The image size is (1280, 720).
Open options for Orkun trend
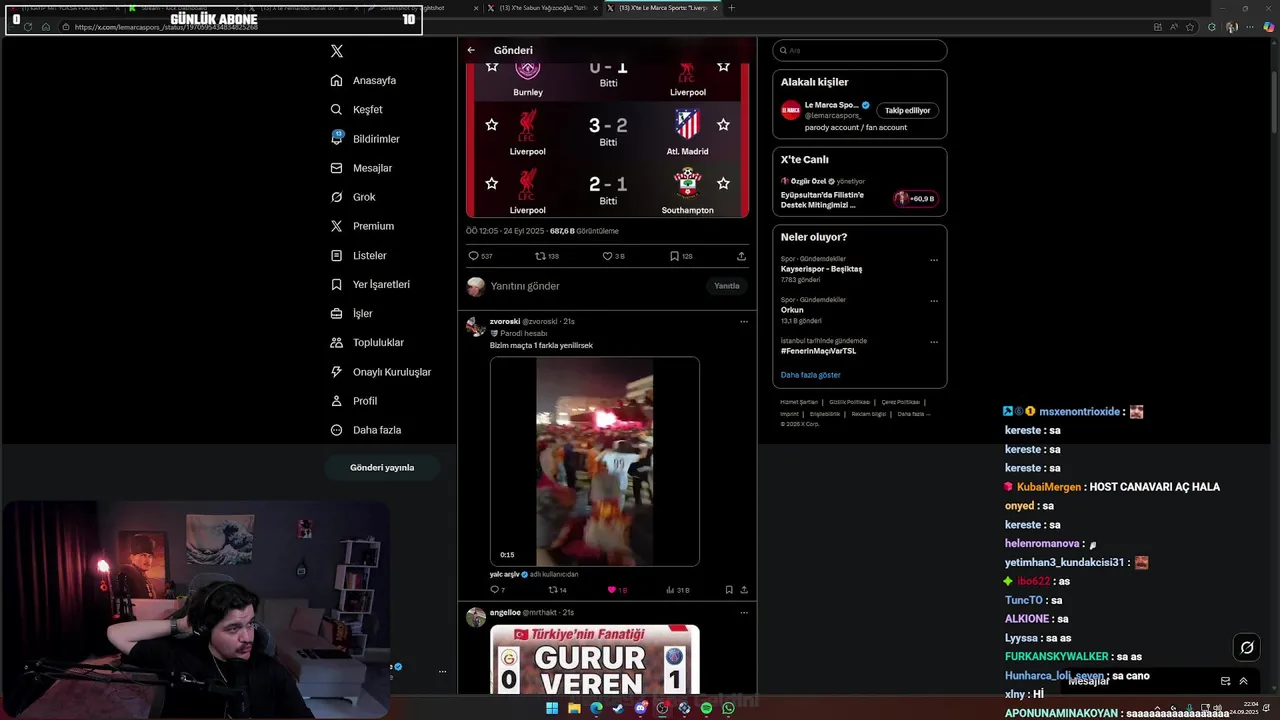pos(934,301)
